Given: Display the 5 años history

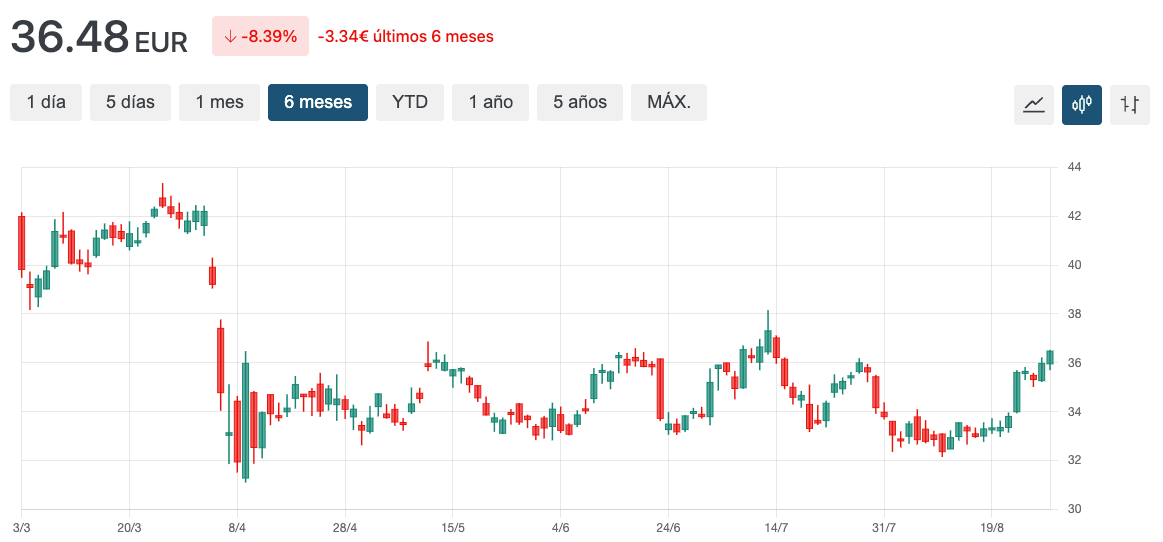Looking at the screenshot, I should pyautogui.click(x=580, y=102).
